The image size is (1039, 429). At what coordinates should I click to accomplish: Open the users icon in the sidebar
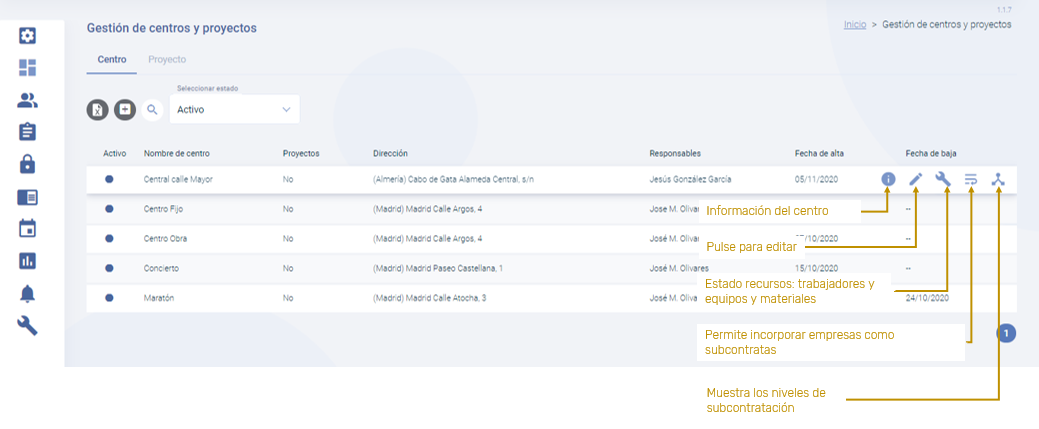[28, 100]
